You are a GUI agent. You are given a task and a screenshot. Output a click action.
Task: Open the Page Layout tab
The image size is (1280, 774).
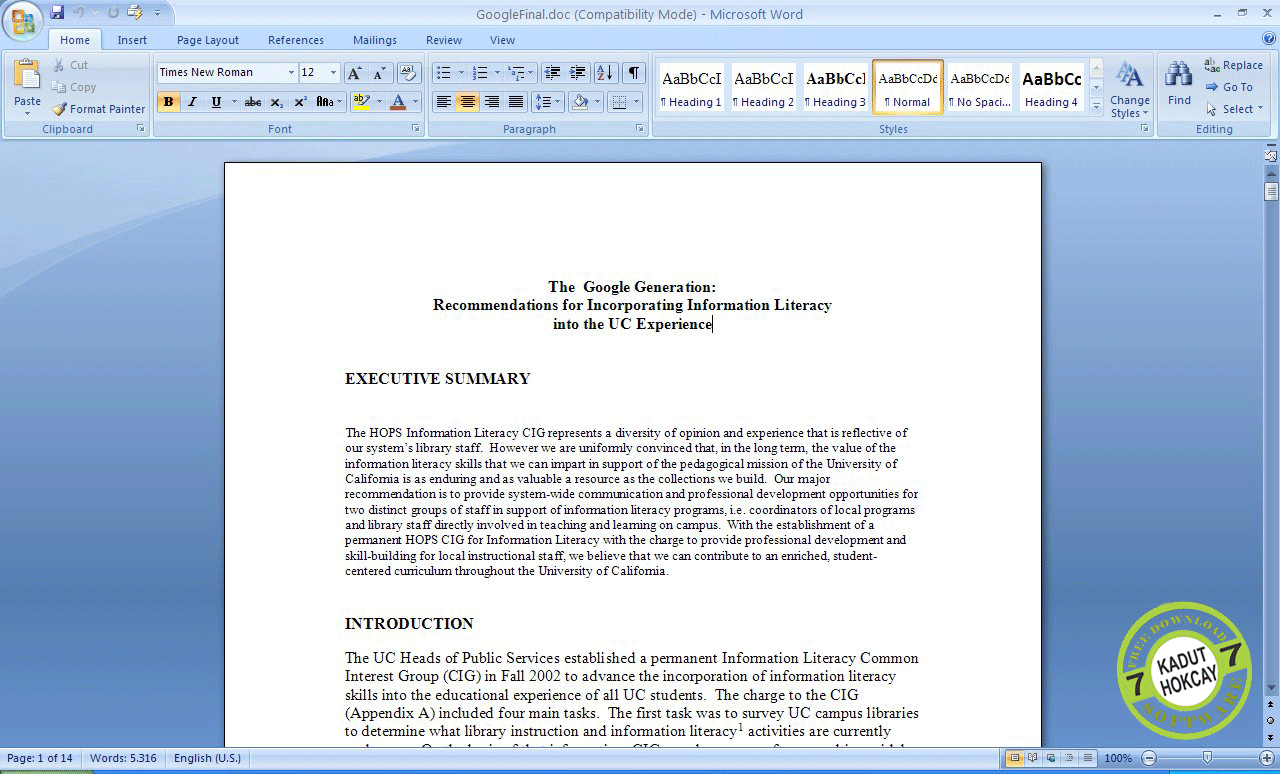208,40
